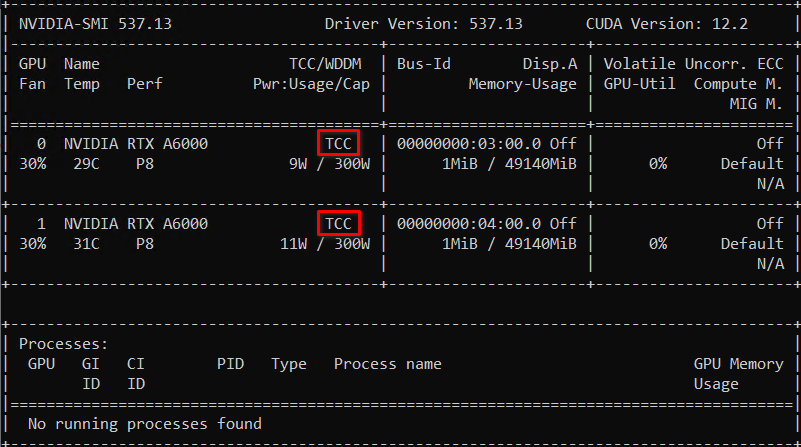Click the TCC value for GPU 0

[338, 144]
